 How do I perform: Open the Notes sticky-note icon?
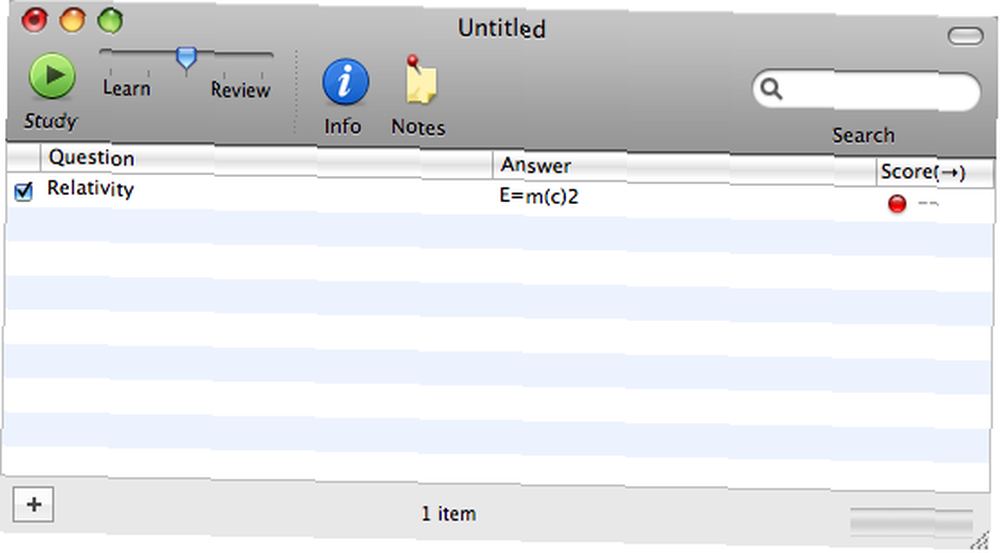point(420,80)
